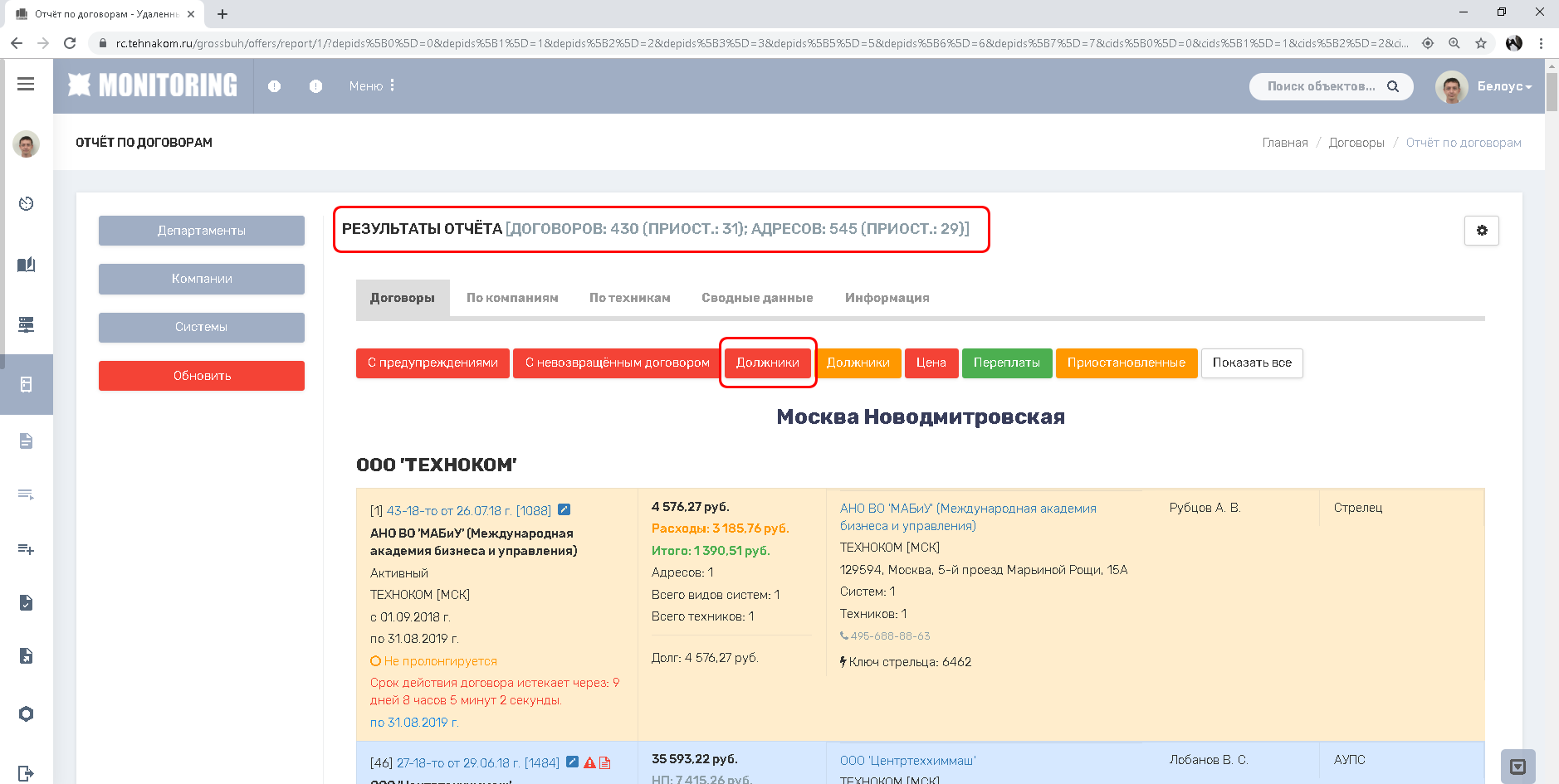Reload the page with the browser refresh icon
This screenshot has width=1559, height=784.
pyautogui.click(x=70, y=43)
